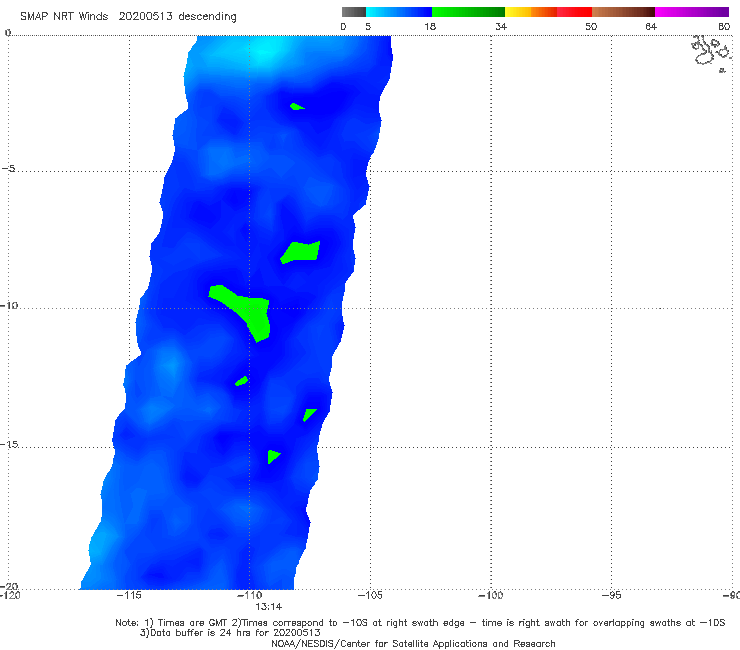Click the latitude label "-15"
The image size is (740, 650).
9,444
